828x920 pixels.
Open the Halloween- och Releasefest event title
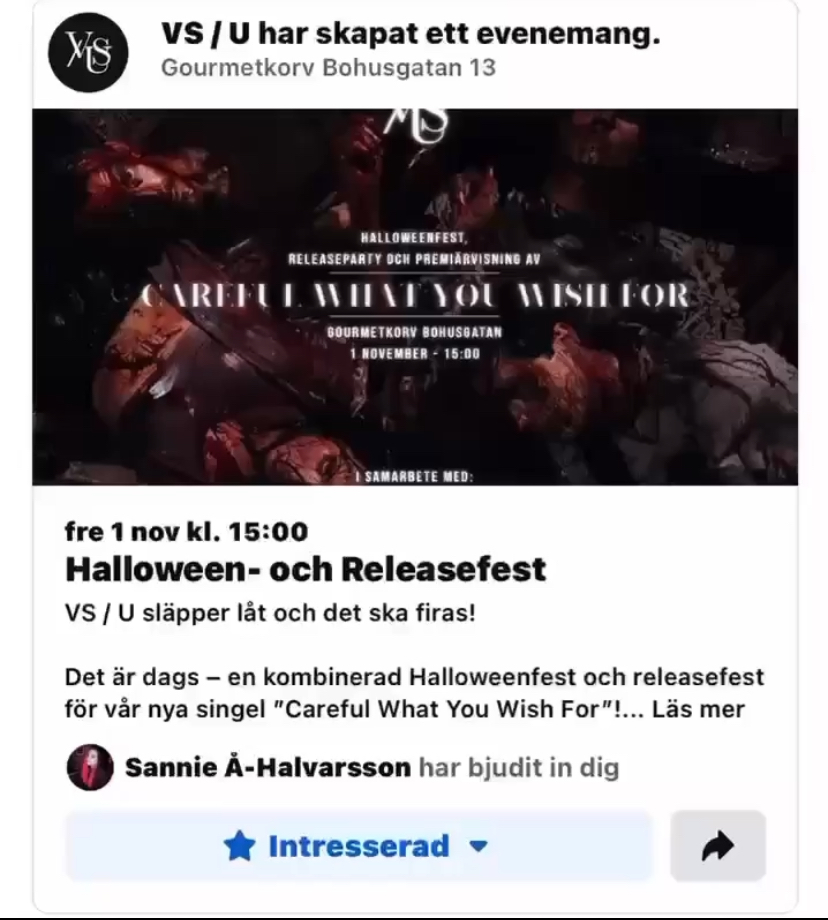(x=306, y=569)
